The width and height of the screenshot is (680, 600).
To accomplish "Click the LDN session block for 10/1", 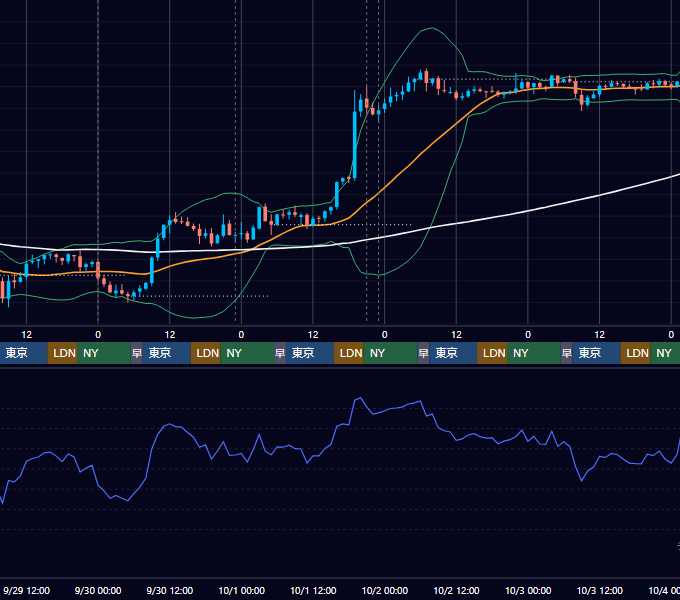I will [x=349, y=353].
